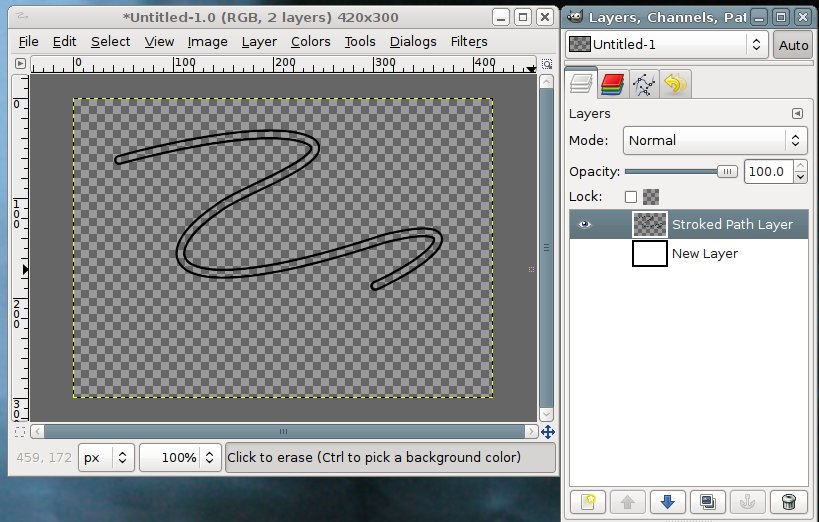819x522 pixels.
Task: Open the View menu
Action: click(159, 42)
